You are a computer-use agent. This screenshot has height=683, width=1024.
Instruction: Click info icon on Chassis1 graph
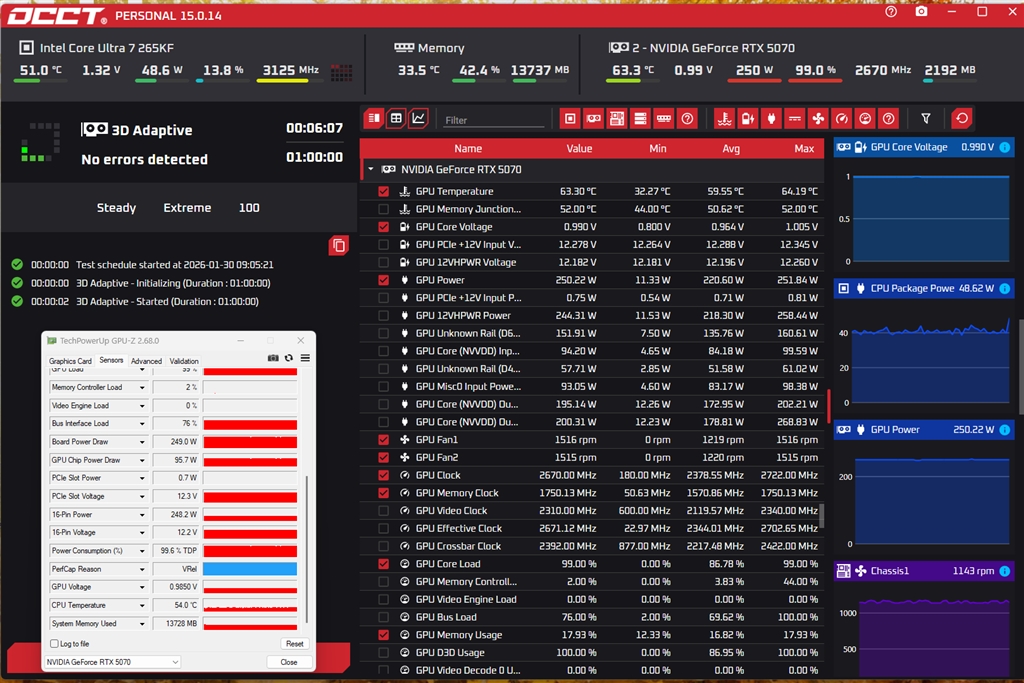[x=1005, y=571]
